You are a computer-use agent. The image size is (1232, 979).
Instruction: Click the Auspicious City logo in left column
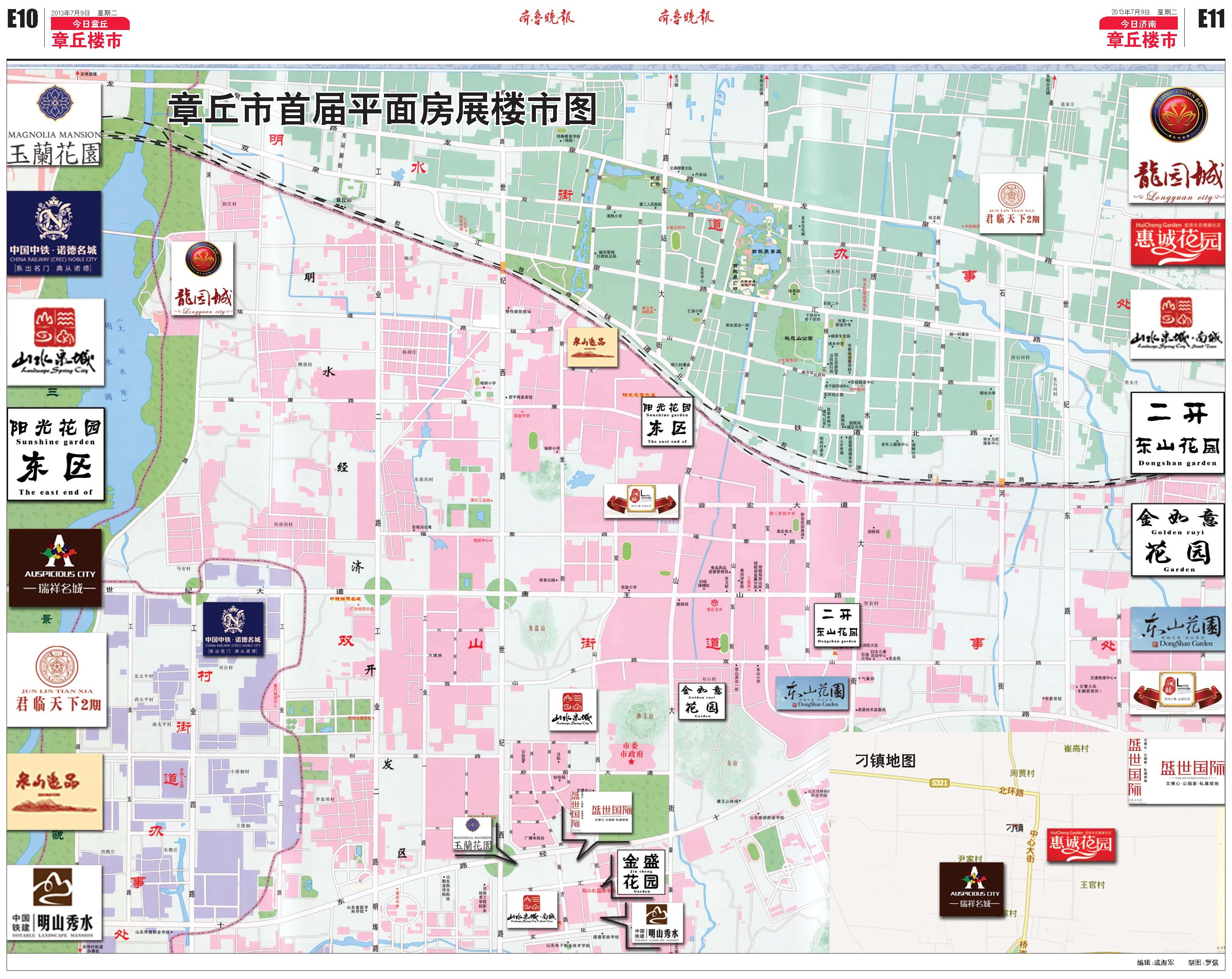(55, 567)
